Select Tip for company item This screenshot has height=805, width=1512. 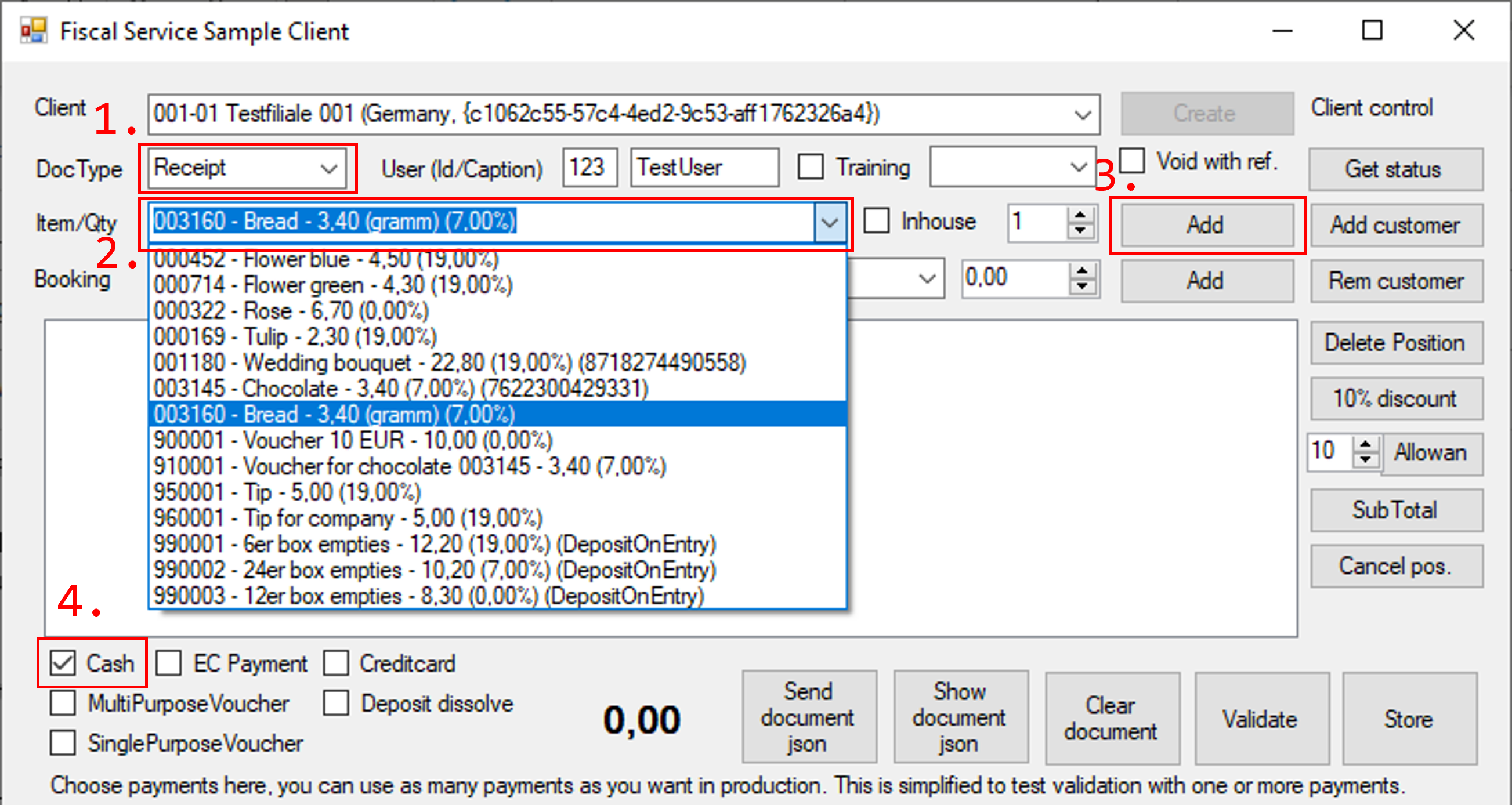pyautogui.click(x=498, y=517)
